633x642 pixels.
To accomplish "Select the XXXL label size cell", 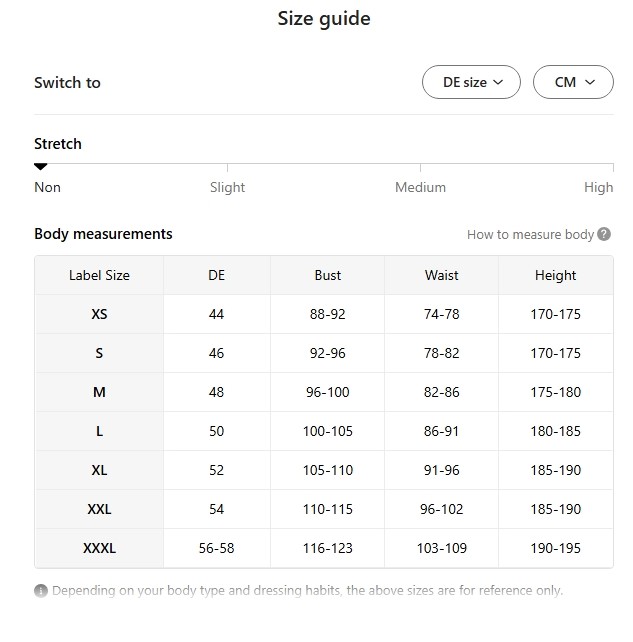I will coord(99,548).
